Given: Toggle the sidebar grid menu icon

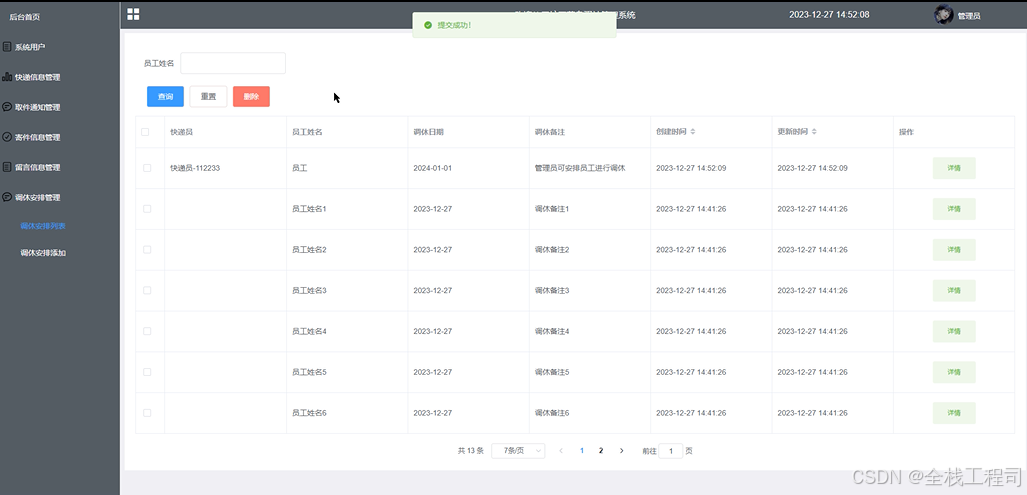Looking at the screenshot, I should pos(133,14).
